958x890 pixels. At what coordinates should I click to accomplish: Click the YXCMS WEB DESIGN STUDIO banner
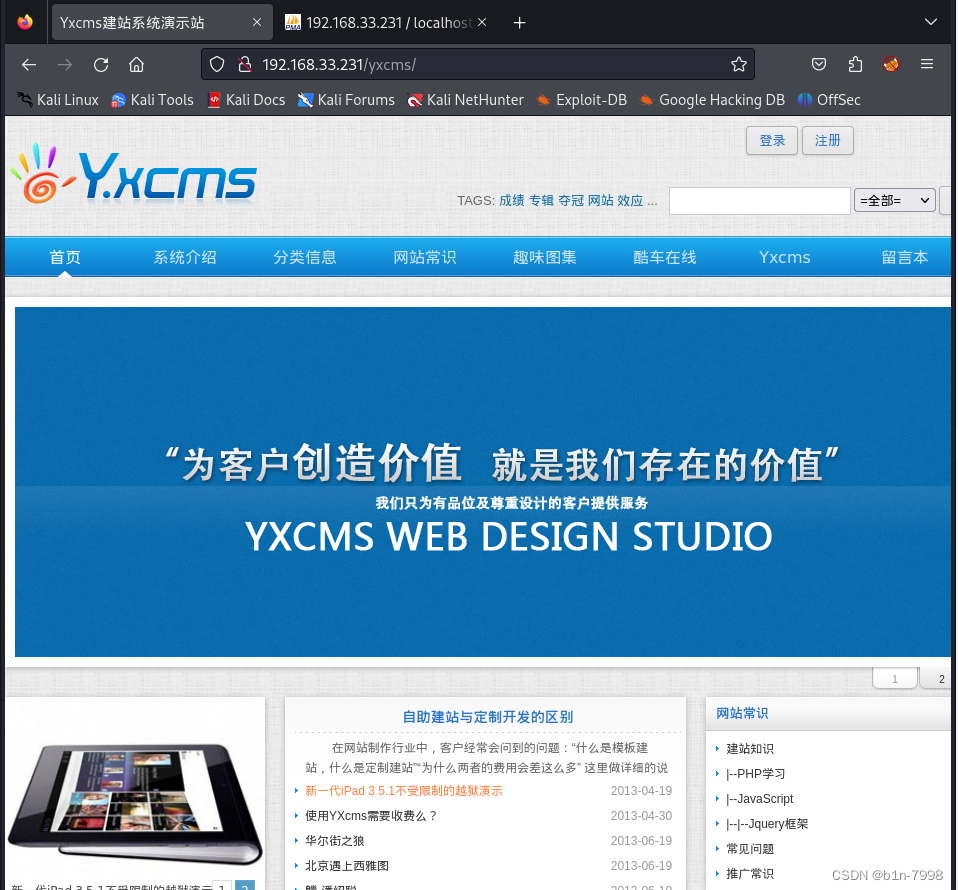[x=483, y=482]
